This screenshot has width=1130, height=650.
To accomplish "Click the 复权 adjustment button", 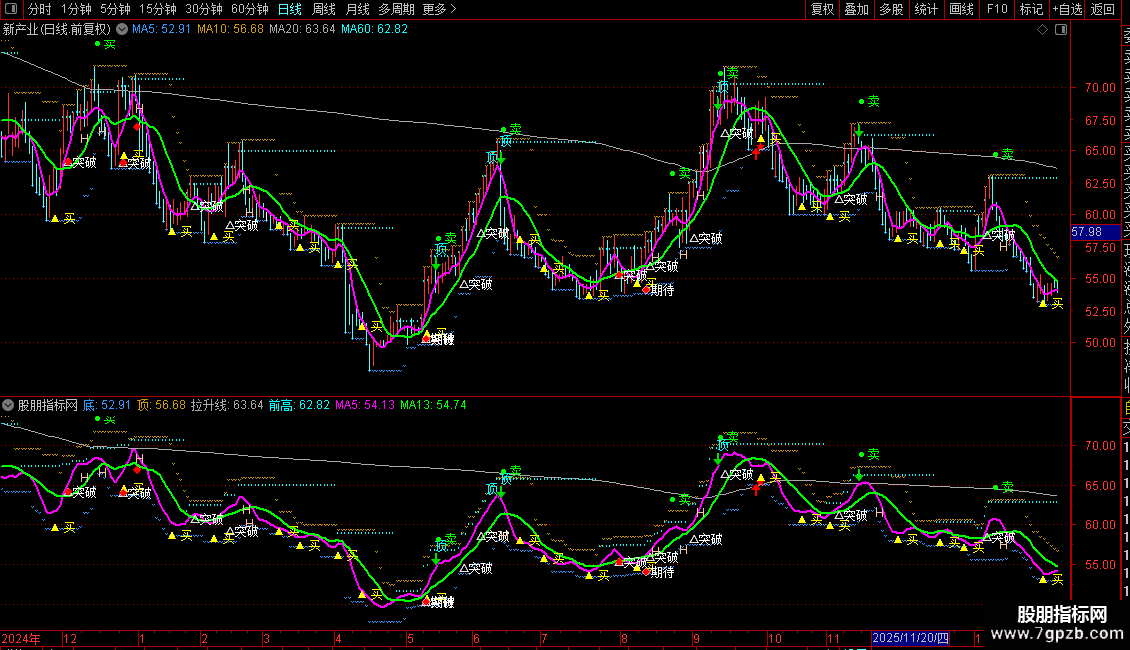I will 822,9.
